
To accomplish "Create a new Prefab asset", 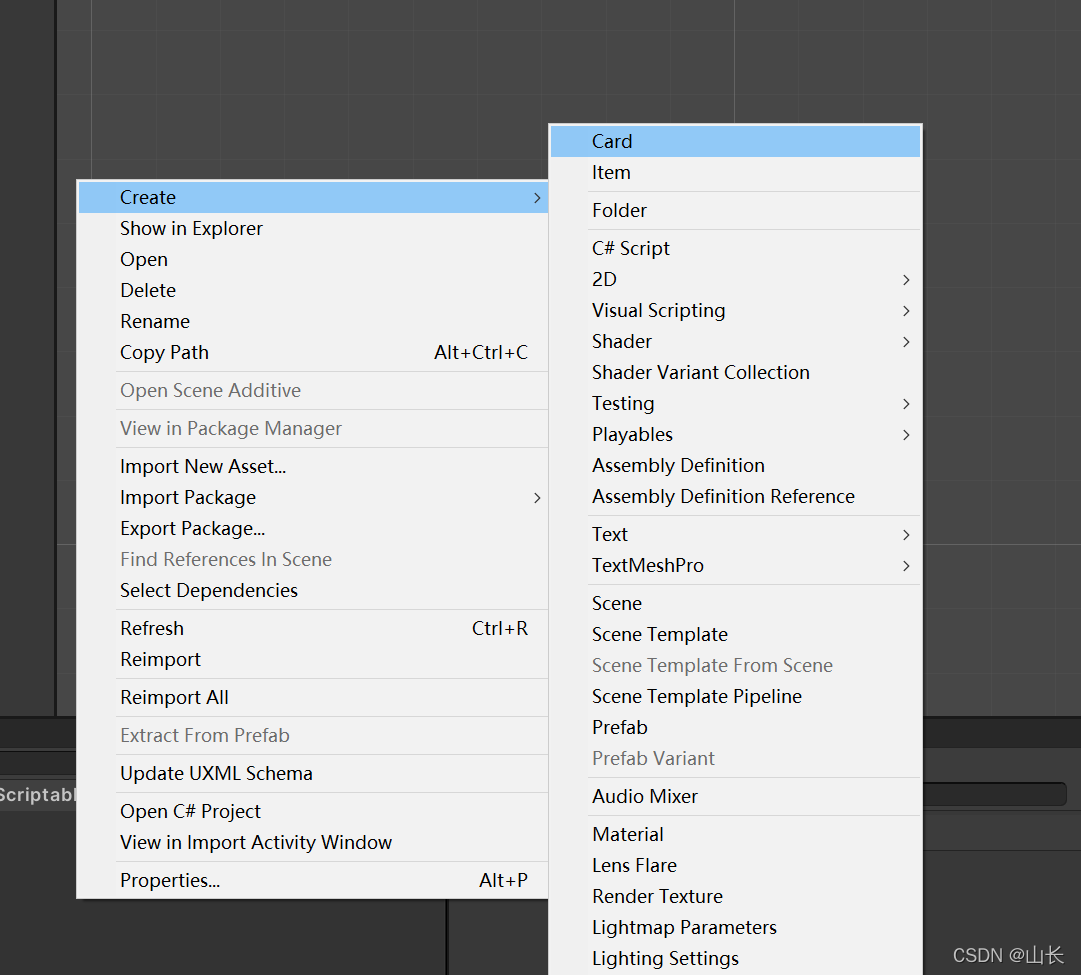I will pos(619,727).
